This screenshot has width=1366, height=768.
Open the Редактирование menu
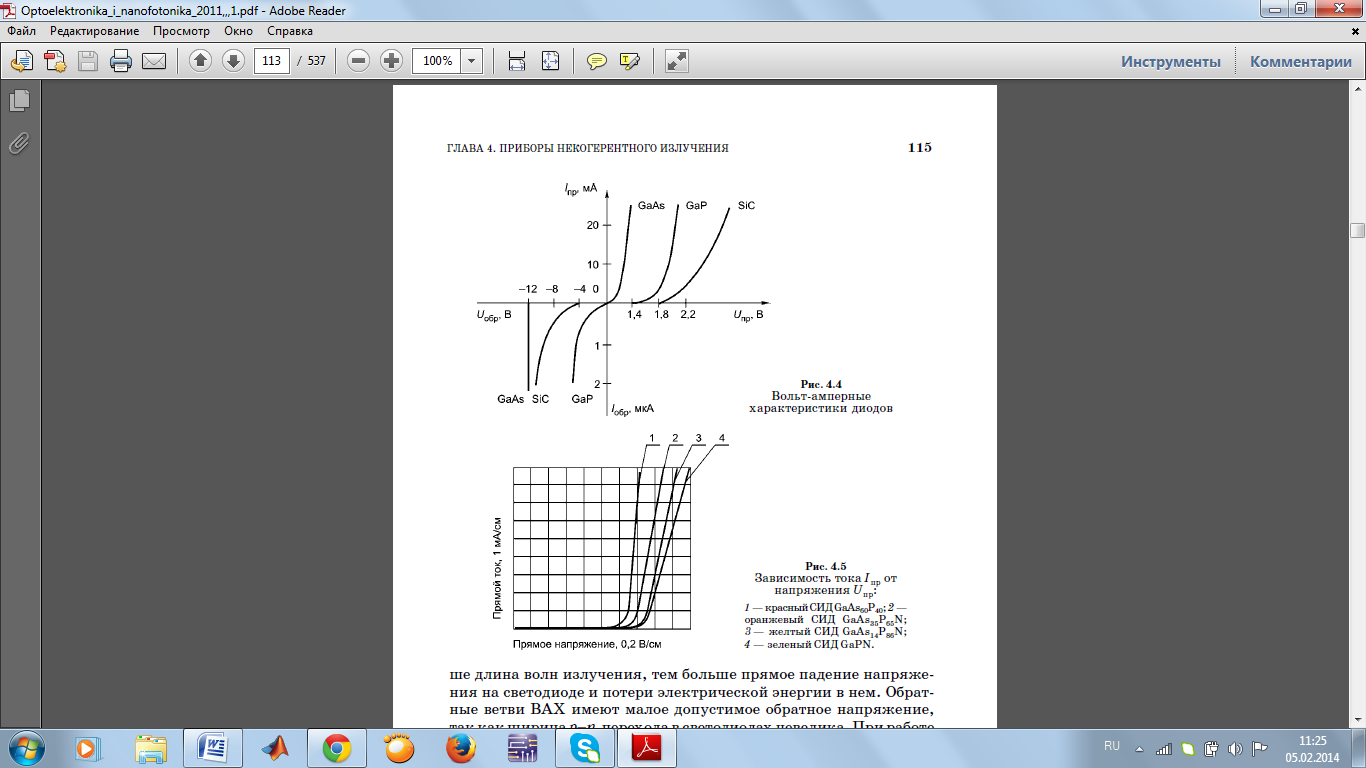tap(95, 31)
